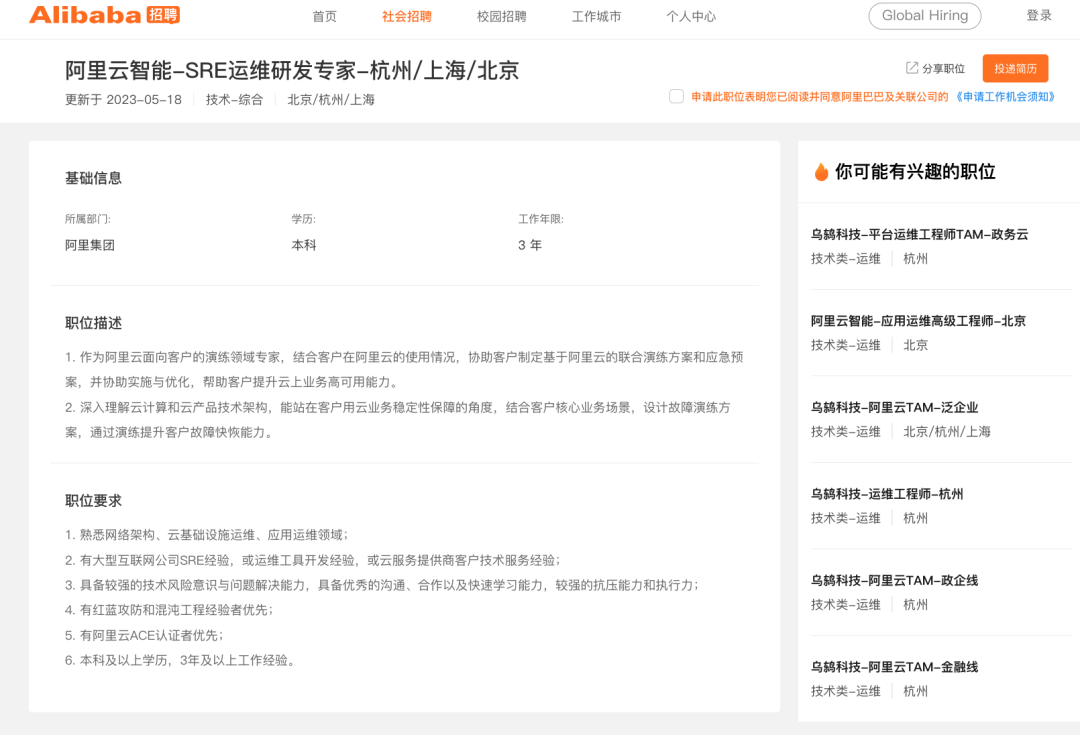Screen dimensions: 1080x735
Task: Click the update date 更新于 2023-05-18
Action: click(123, 100)
